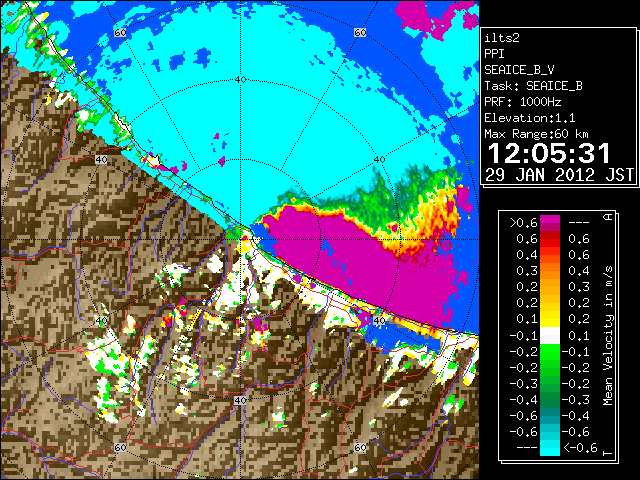This screenshot has height=480, width=640.
Task: Select the 'SEAICE_B_V' product name
Action: pos(519,70)
